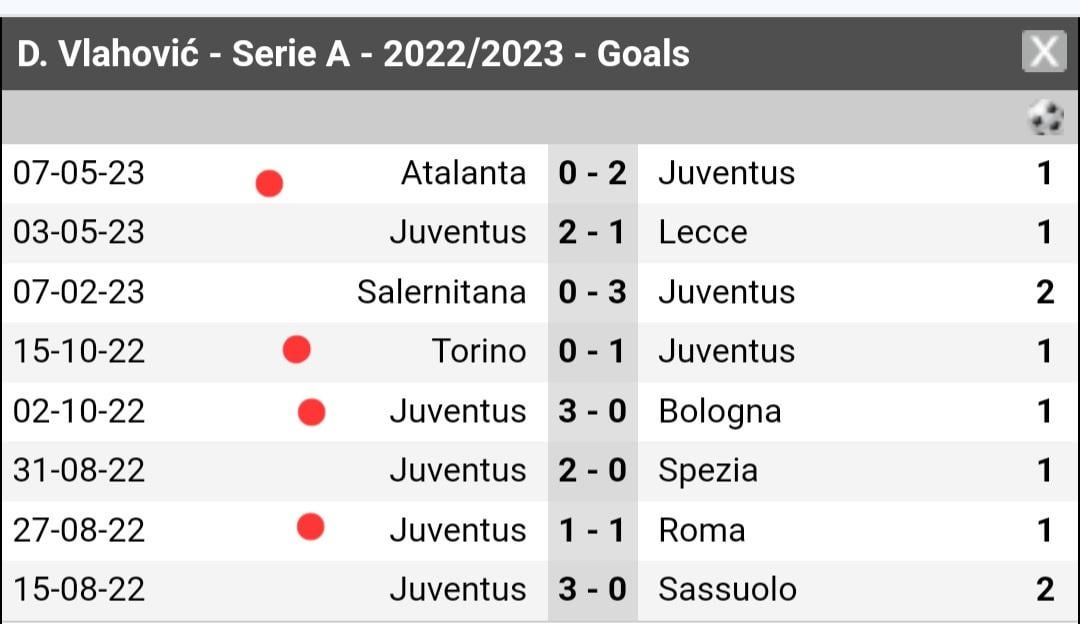Click red dot in Atalanta match row
This screenshot has height=624, width=1080.
(269, 183)
